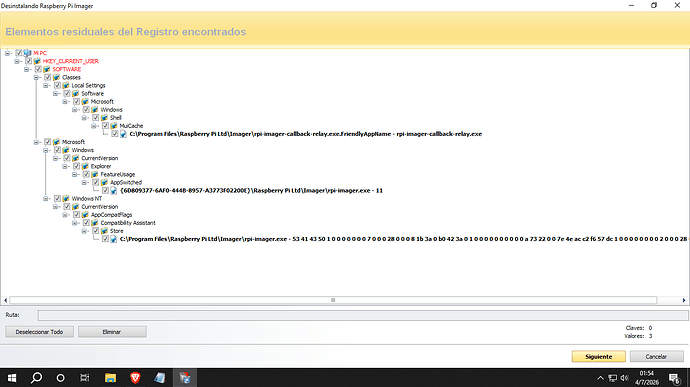690x387 pixels.
Task: Uncheck the Mi PC root checkbox
Action: [x=18, y=53]
